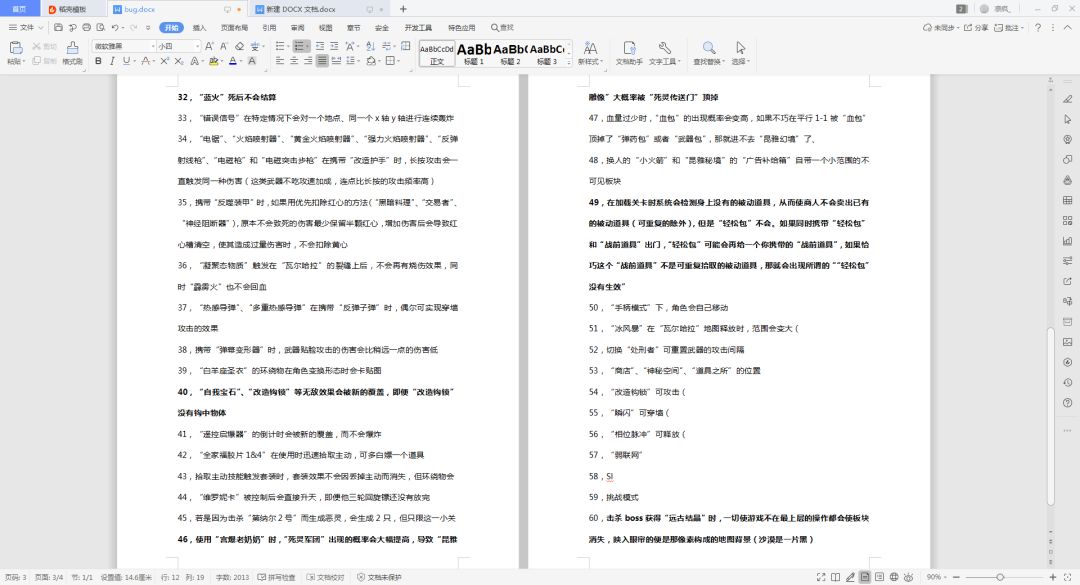
Task: Enable eye protection mode icon
Action: 908,577
